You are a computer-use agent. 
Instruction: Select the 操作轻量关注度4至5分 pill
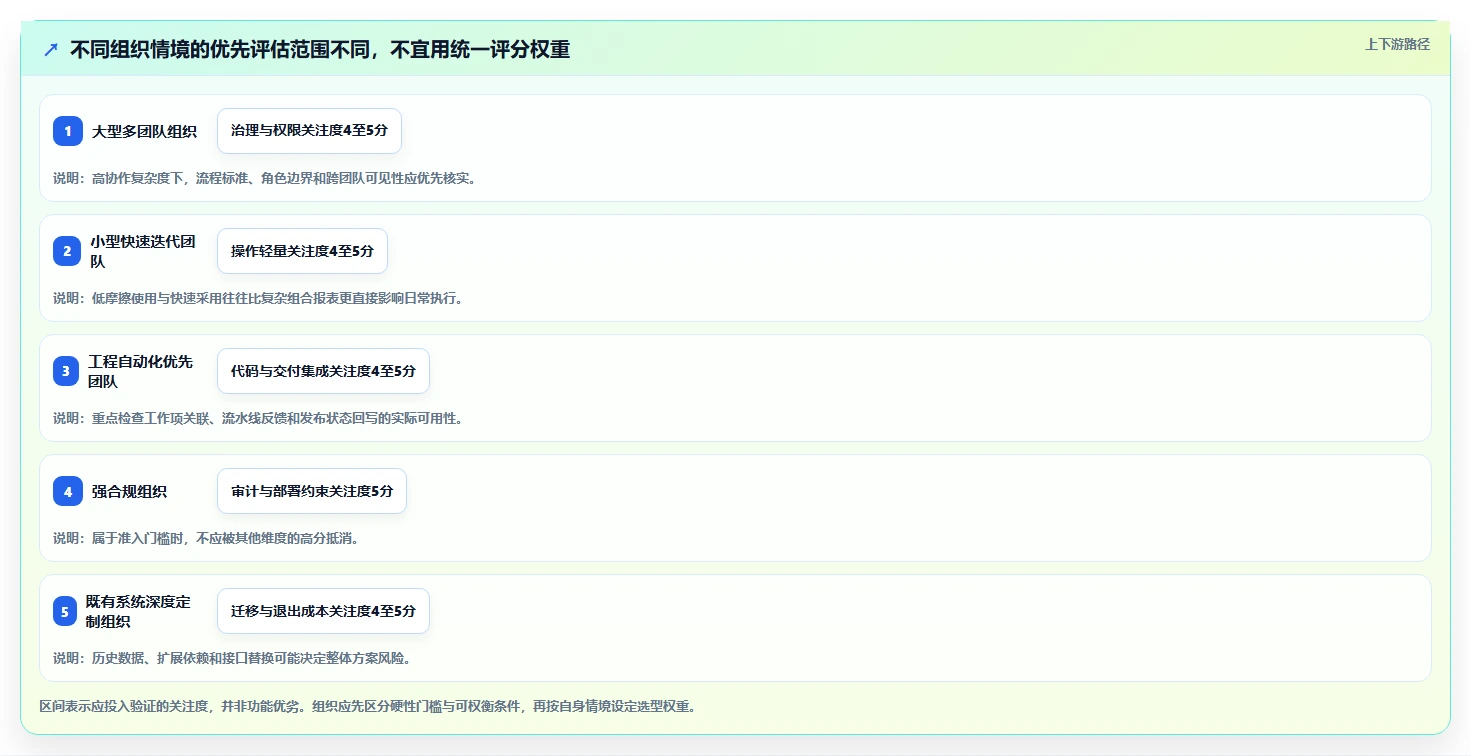pyautogui.click(x=302, y=251)
